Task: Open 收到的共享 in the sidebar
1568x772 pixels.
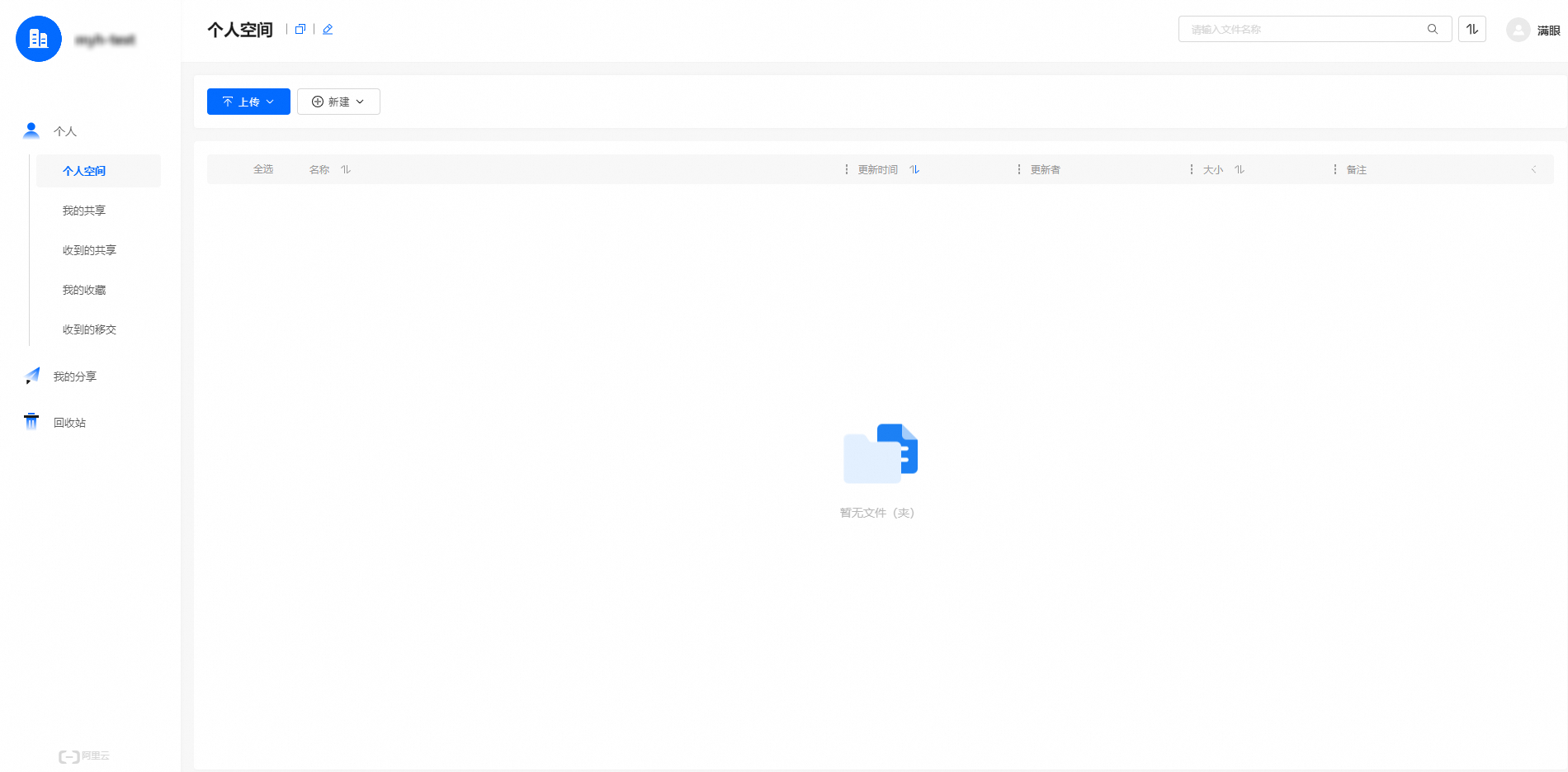Action: 89,250
